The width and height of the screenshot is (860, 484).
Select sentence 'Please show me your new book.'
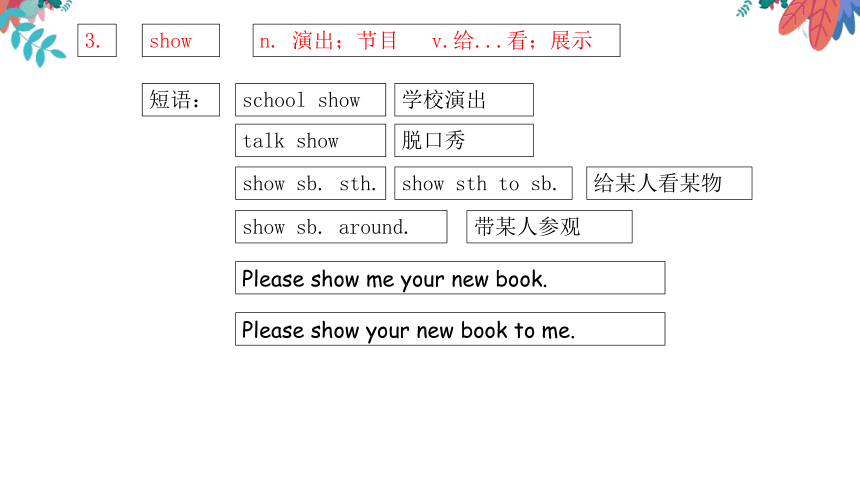[450, 278]
